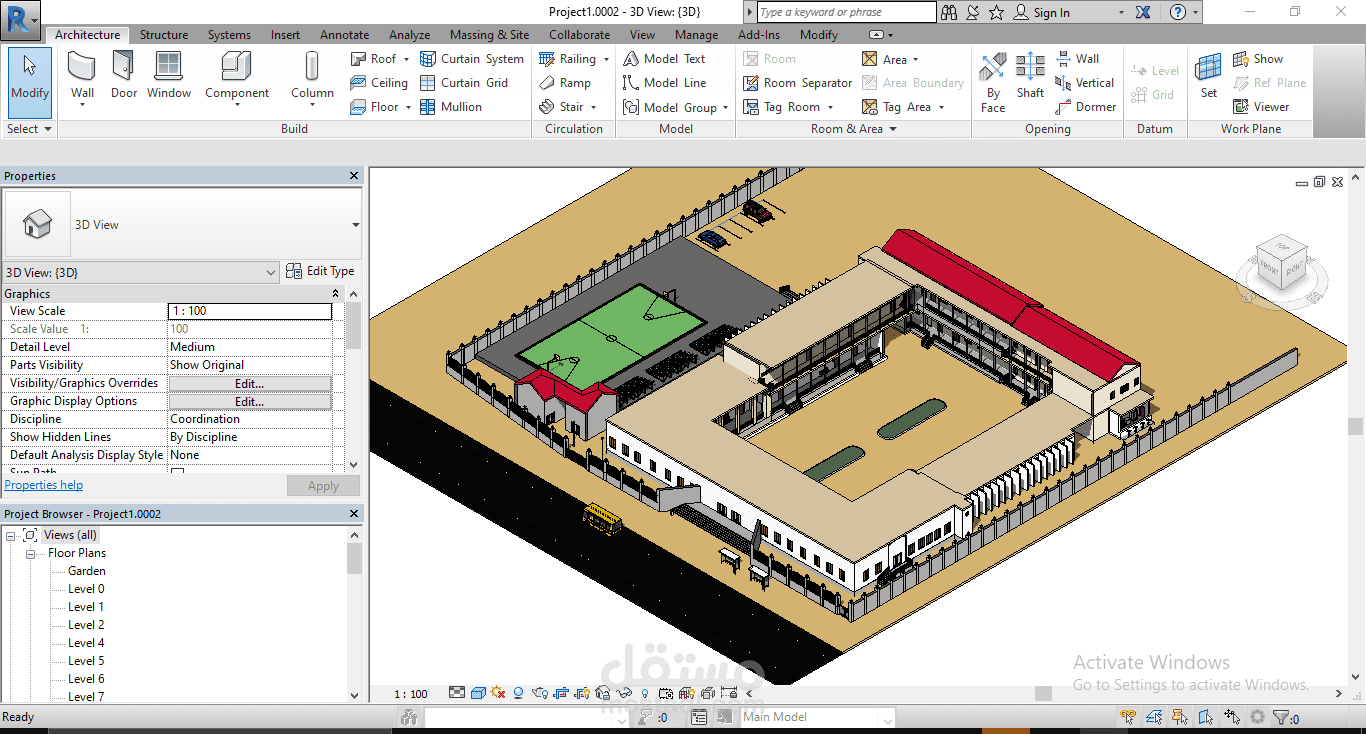Open the Stair dropdown arrow
1366x734 pixels.
click(x=593, y=107)
